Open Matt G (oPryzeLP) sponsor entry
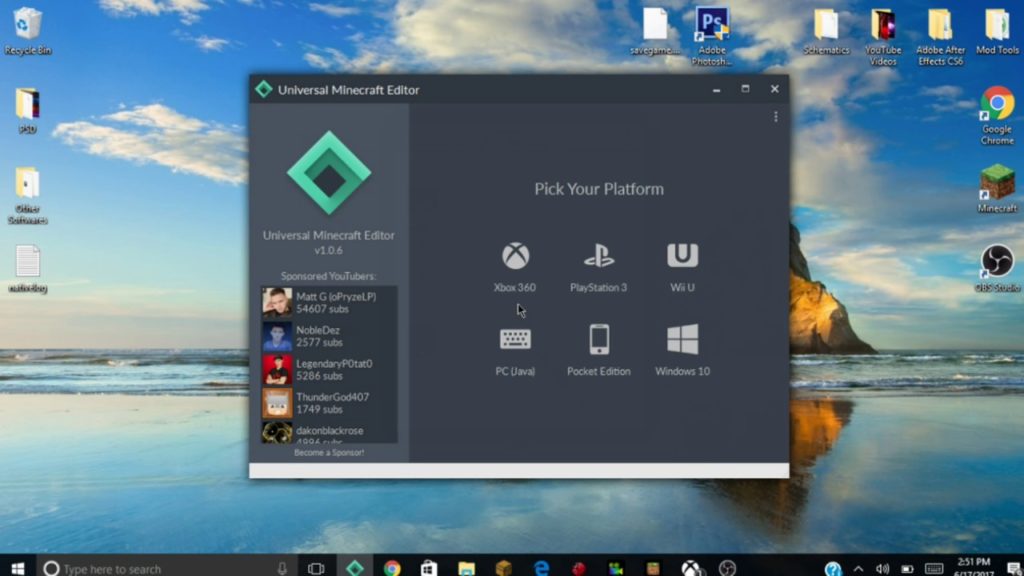Image resolution: width=1024 pixels, height=576 pixels. click(329, 302)
